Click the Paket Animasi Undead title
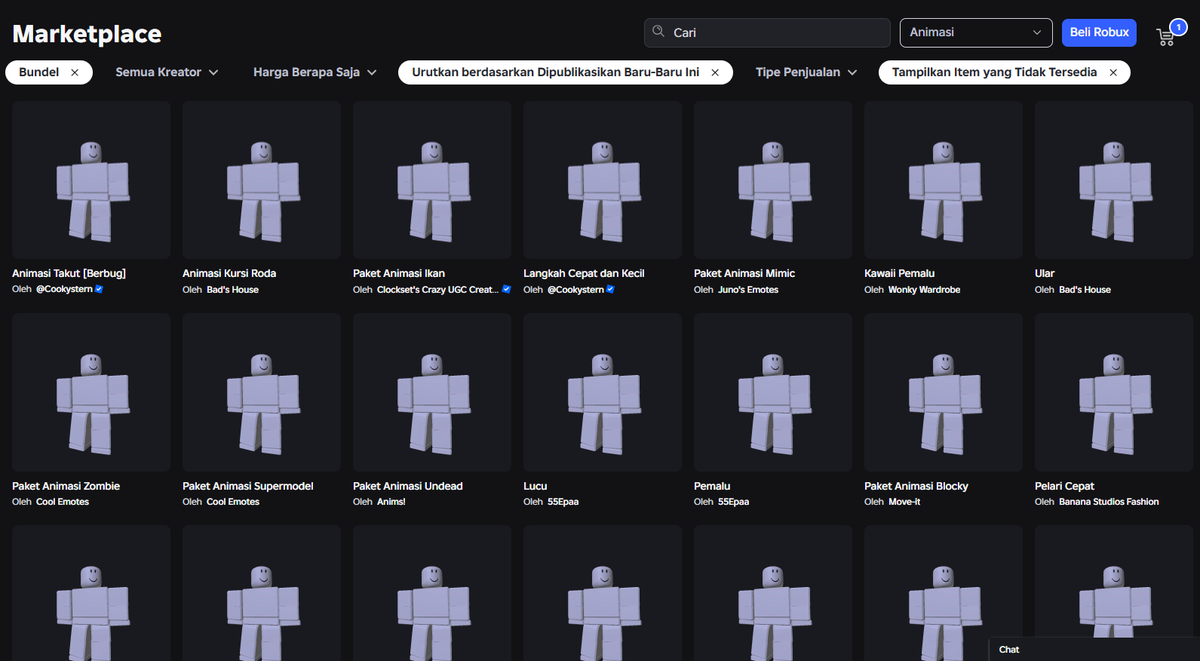 [408, 486]
